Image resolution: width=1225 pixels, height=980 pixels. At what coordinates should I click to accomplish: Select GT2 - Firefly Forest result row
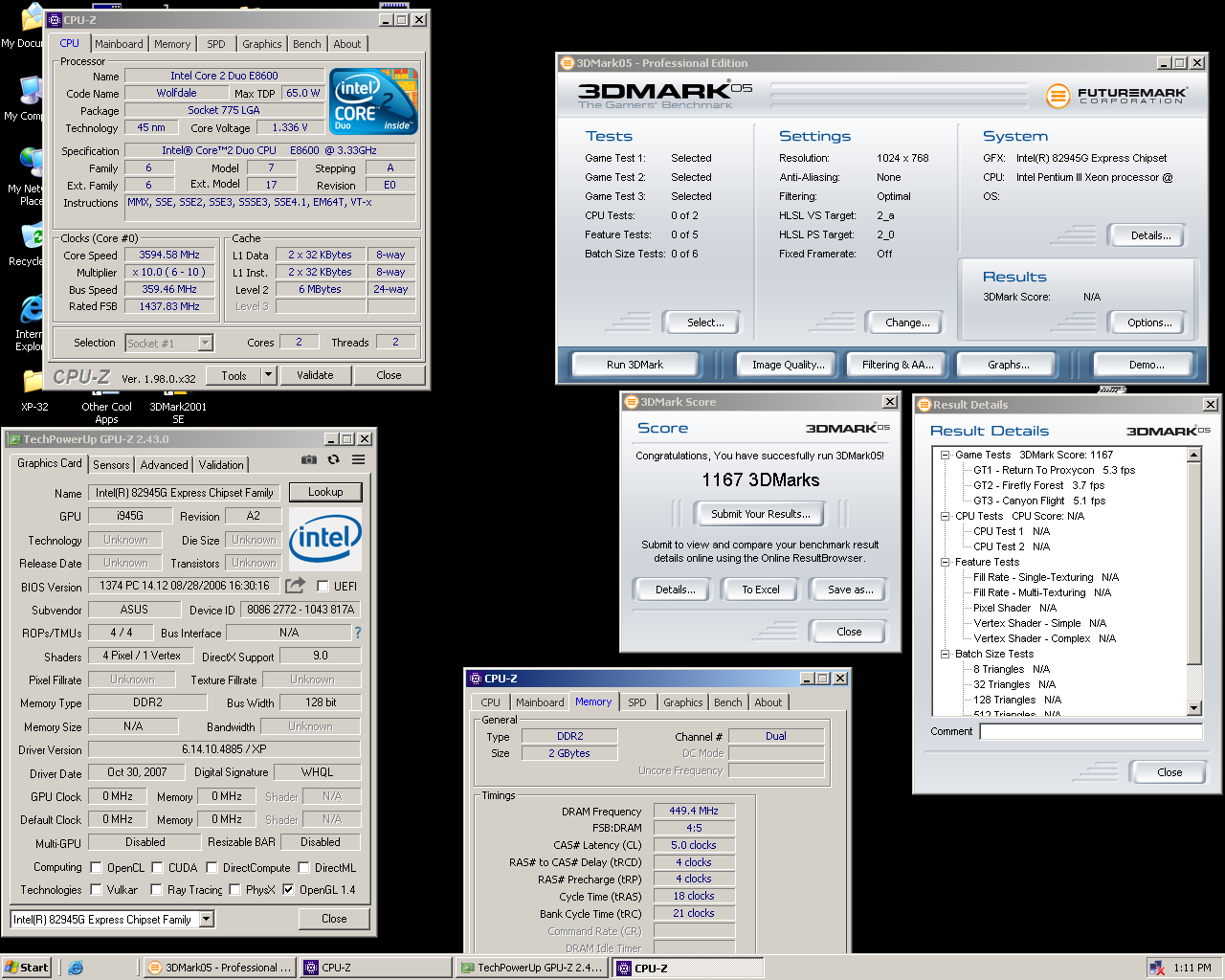tap(1038, 486)
